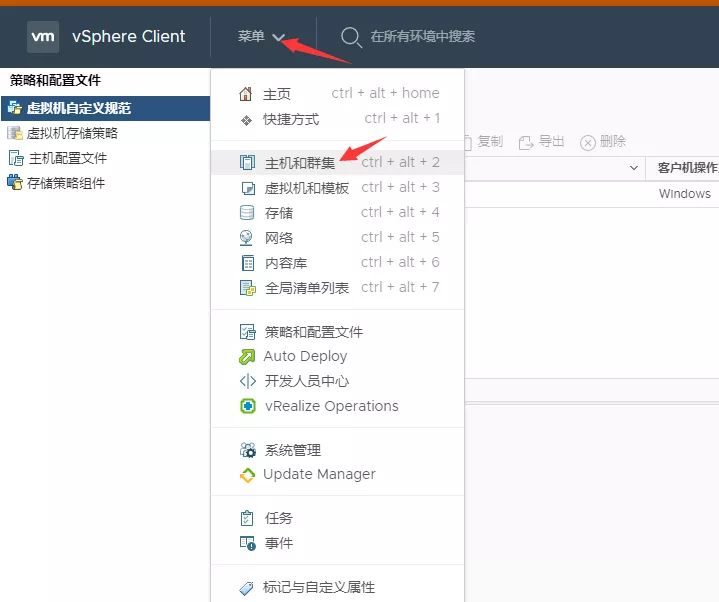This screenshot has height=602, width=719.
Task: Open 系统管理 from the menu
Action: coord(292,451)
